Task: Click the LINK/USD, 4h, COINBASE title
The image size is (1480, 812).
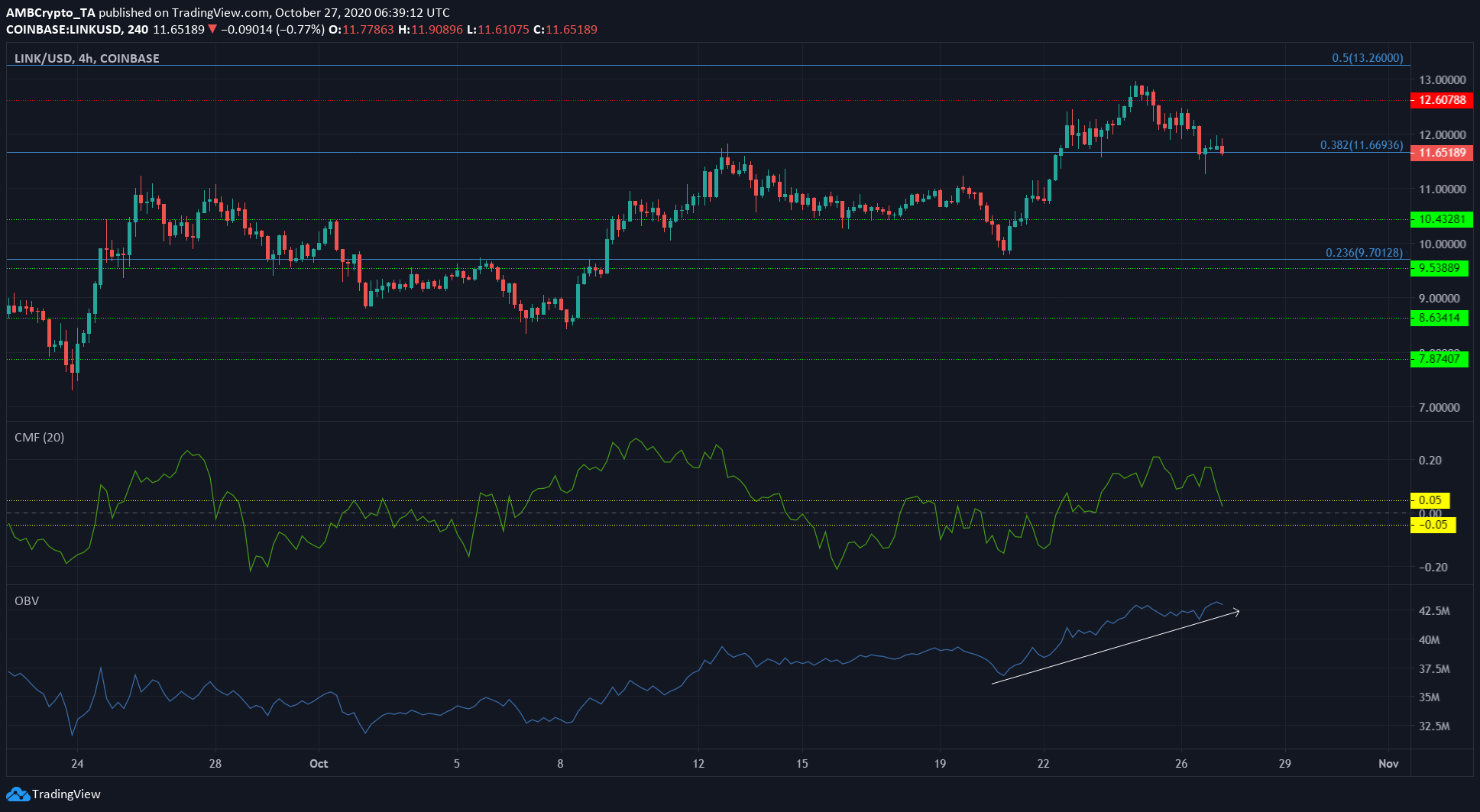Action: (x=87, y=58)
